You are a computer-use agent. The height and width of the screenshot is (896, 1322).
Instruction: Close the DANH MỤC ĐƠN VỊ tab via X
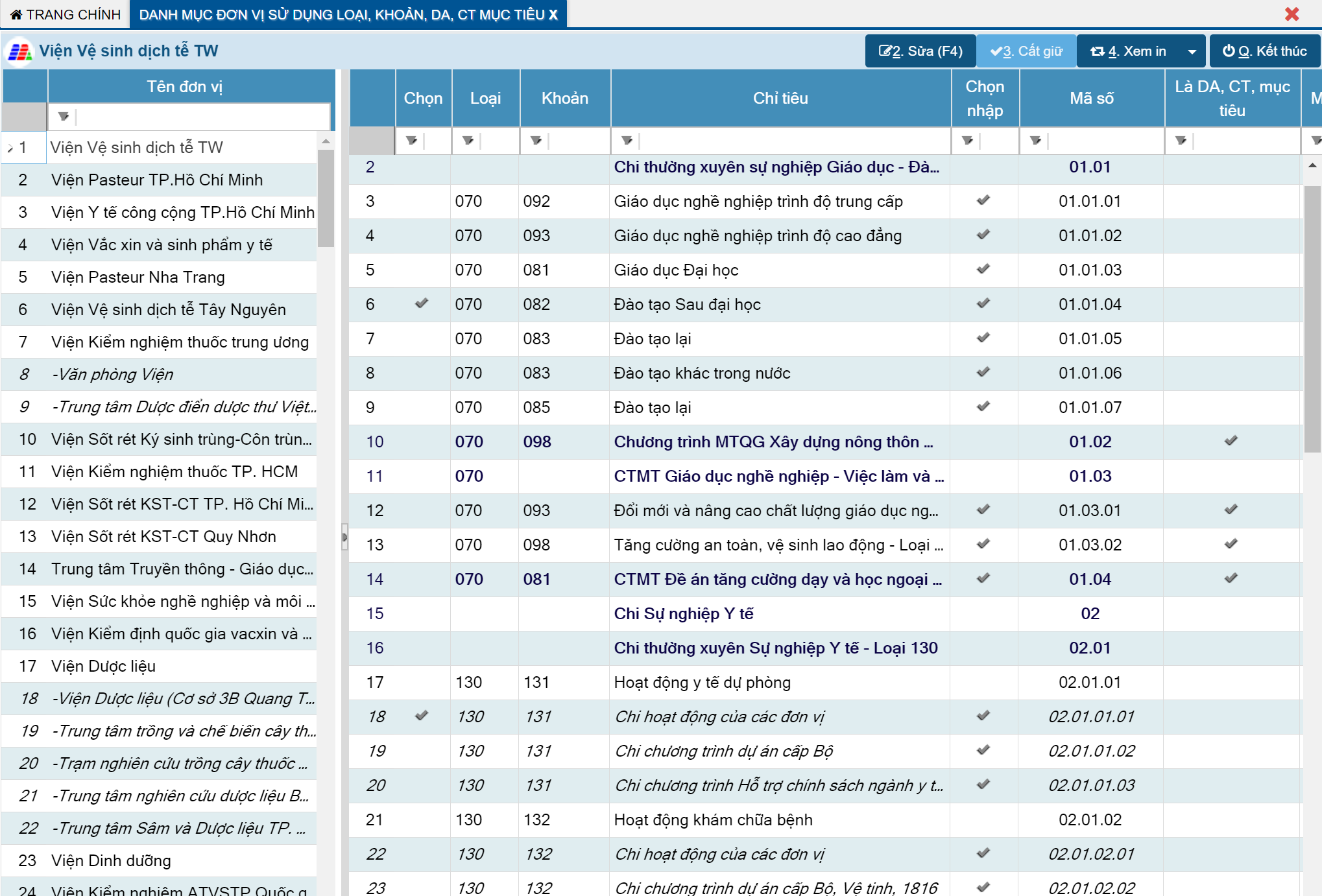pos(553,14)
